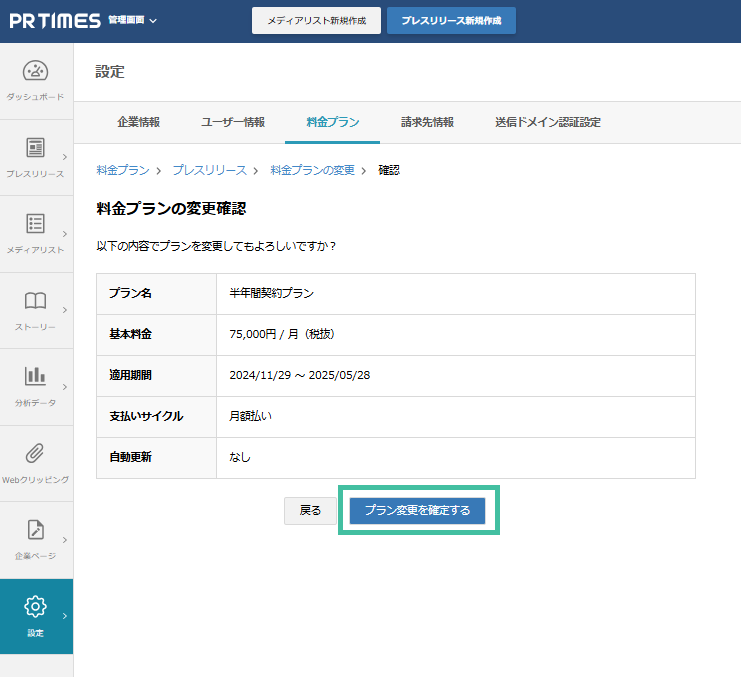Click the Web Clipping paperclip icon

[x=35, y=453]
